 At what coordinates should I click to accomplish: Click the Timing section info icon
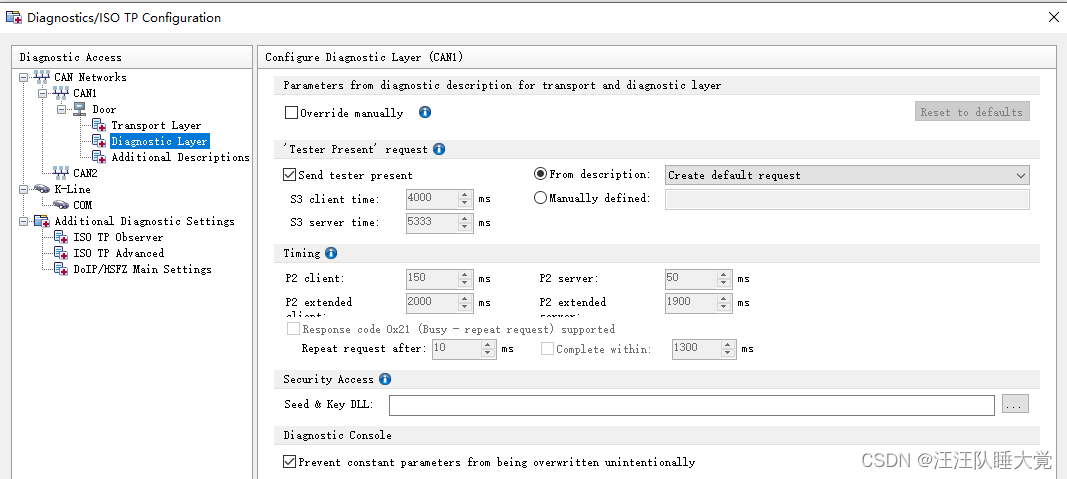coord(331,253)
